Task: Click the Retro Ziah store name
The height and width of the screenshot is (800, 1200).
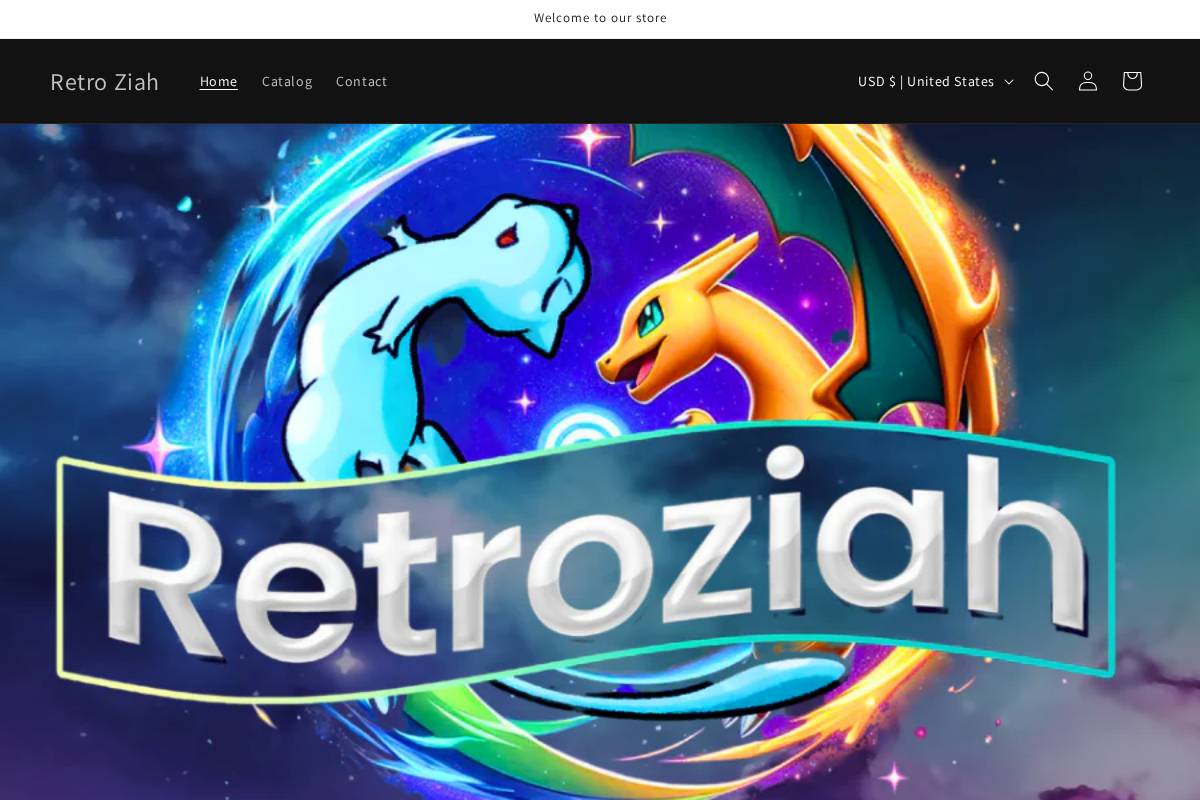Action: tap(105, 81)
